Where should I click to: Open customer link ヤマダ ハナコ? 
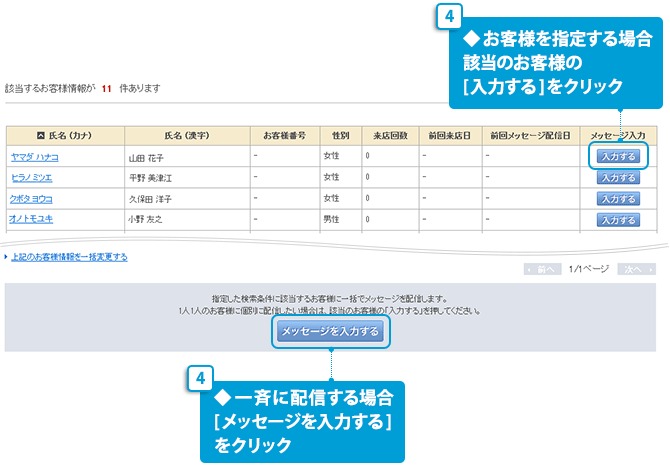click(x=35, y=157)
